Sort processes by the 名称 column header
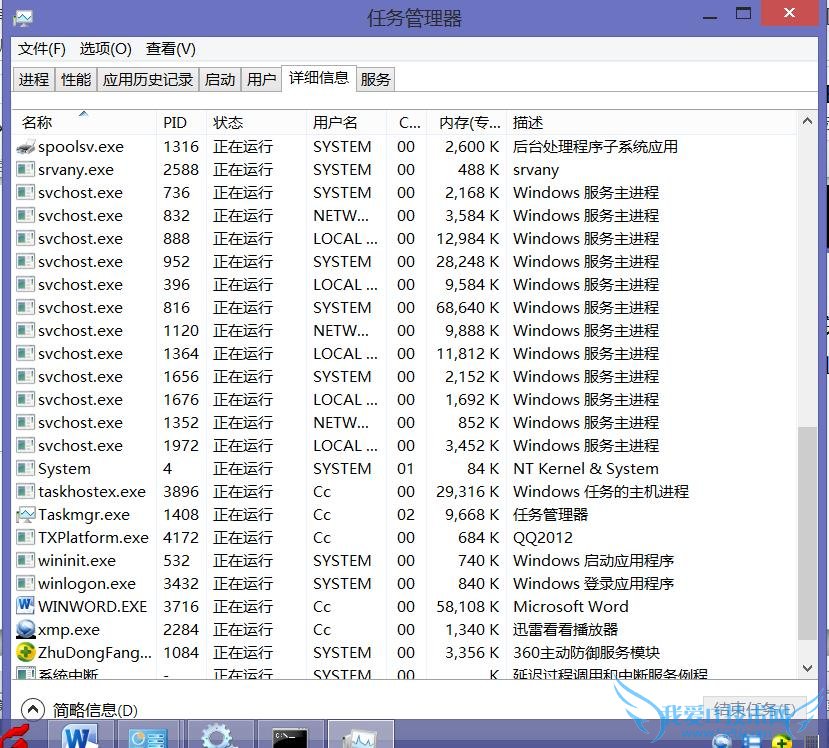829x748 pixels. coord(38,122)
